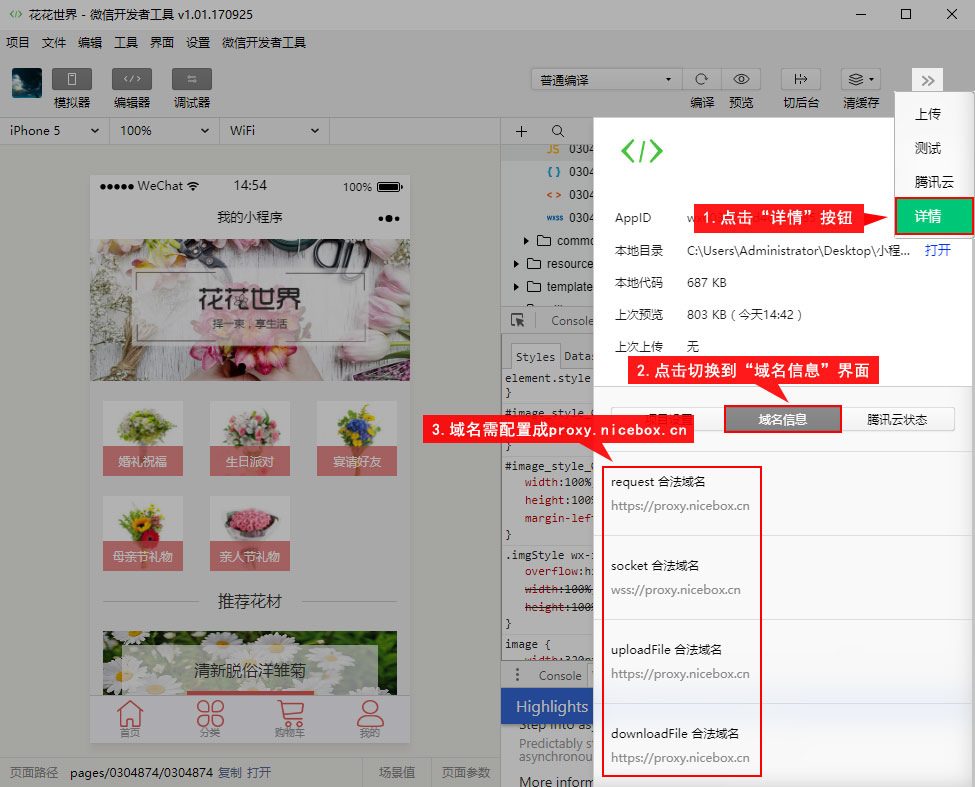Click the 预览 preview eye icon
975x787 pixels.
pos(741,80)
